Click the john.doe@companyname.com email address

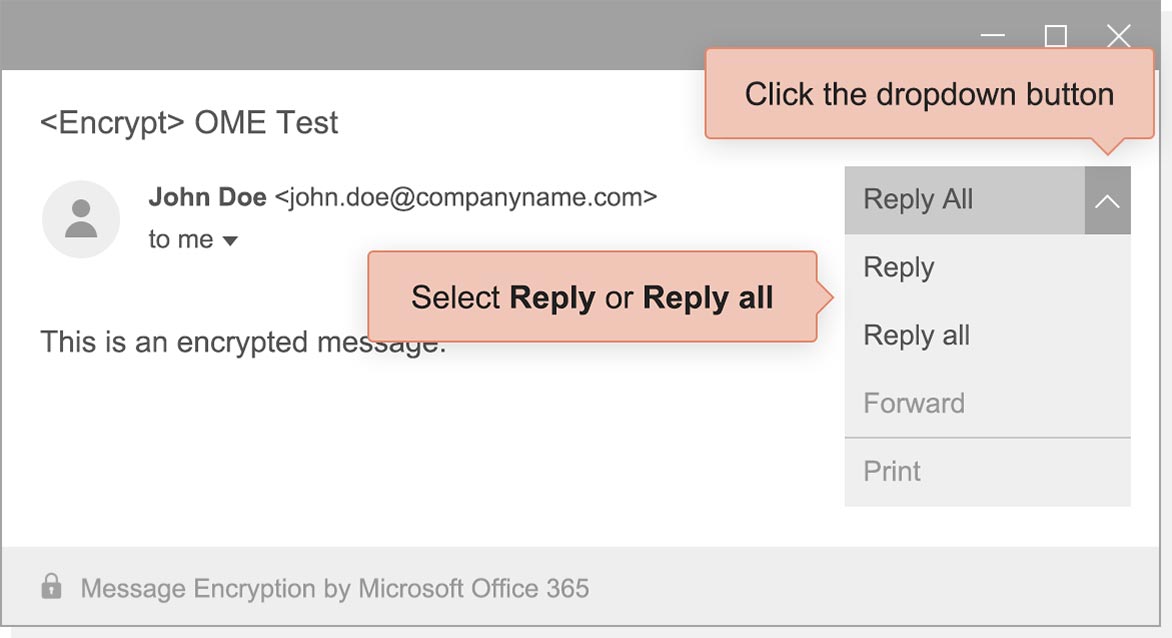(x=466, y=197)
